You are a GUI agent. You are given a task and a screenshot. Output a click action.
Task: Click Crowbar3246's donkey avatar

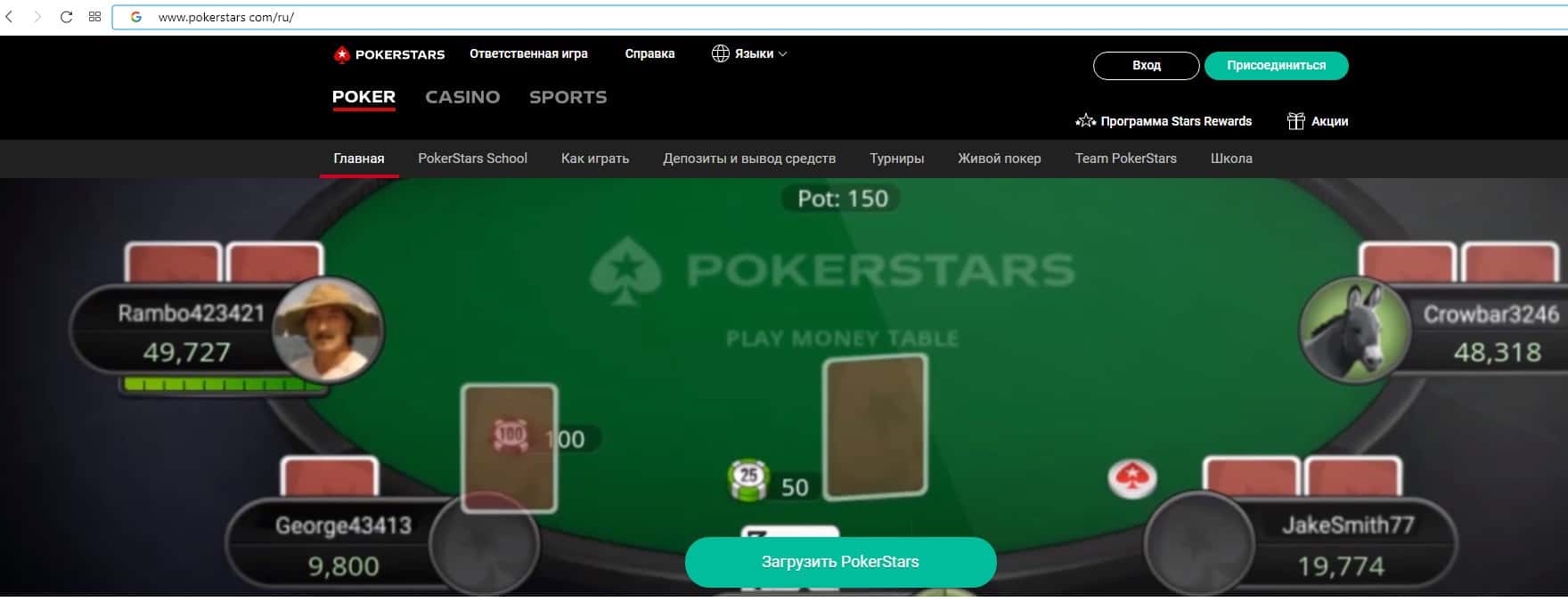point(1355,329)
